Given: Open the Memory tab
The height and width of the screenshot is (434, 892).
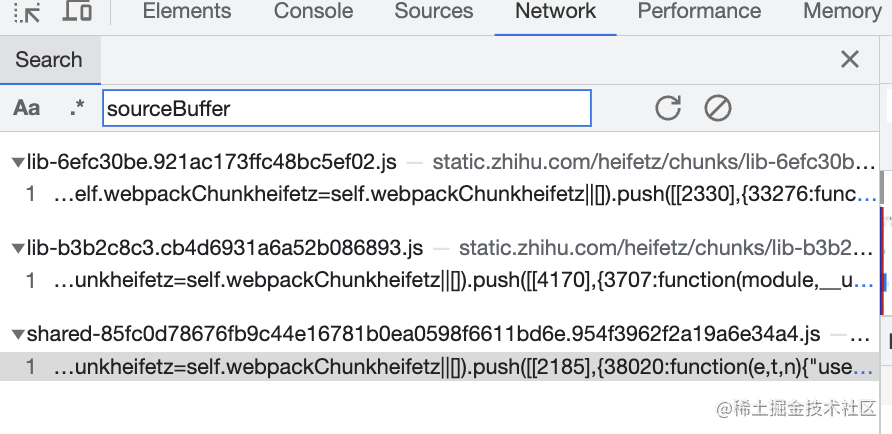Looking at the screenshot, I should tap(840, 12).
